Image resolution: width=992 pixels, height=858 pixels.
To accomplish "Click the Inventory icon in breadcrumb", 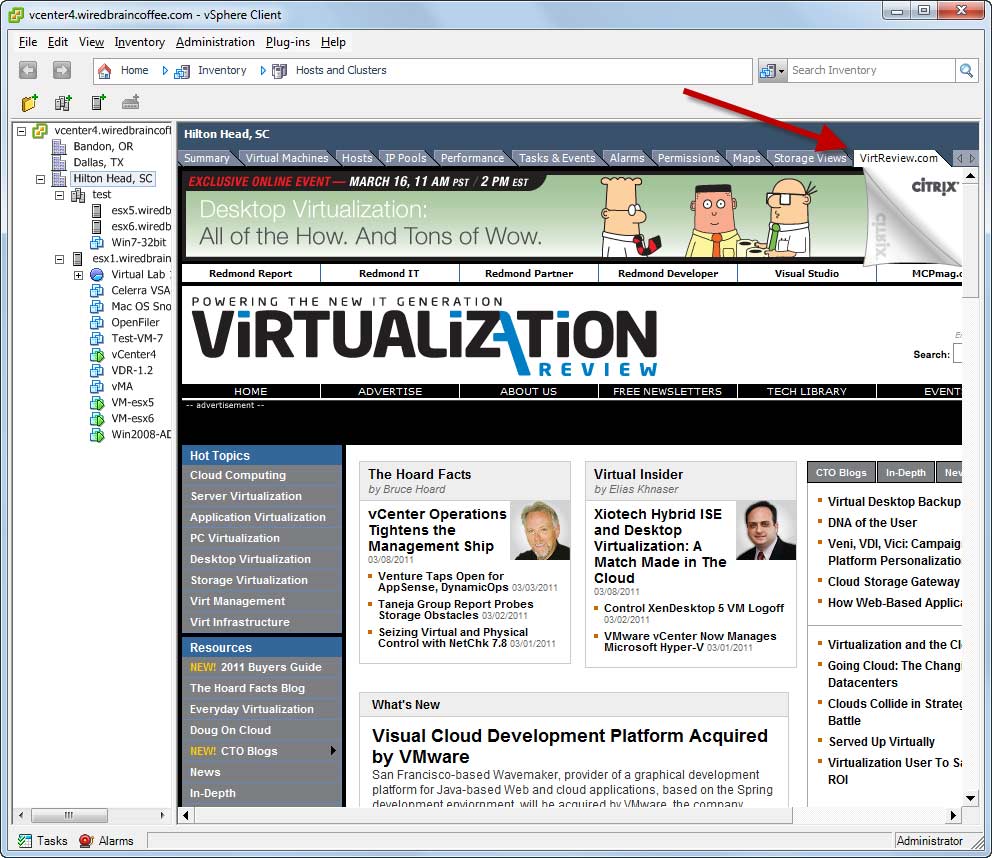I will click(x=182, y=71).
